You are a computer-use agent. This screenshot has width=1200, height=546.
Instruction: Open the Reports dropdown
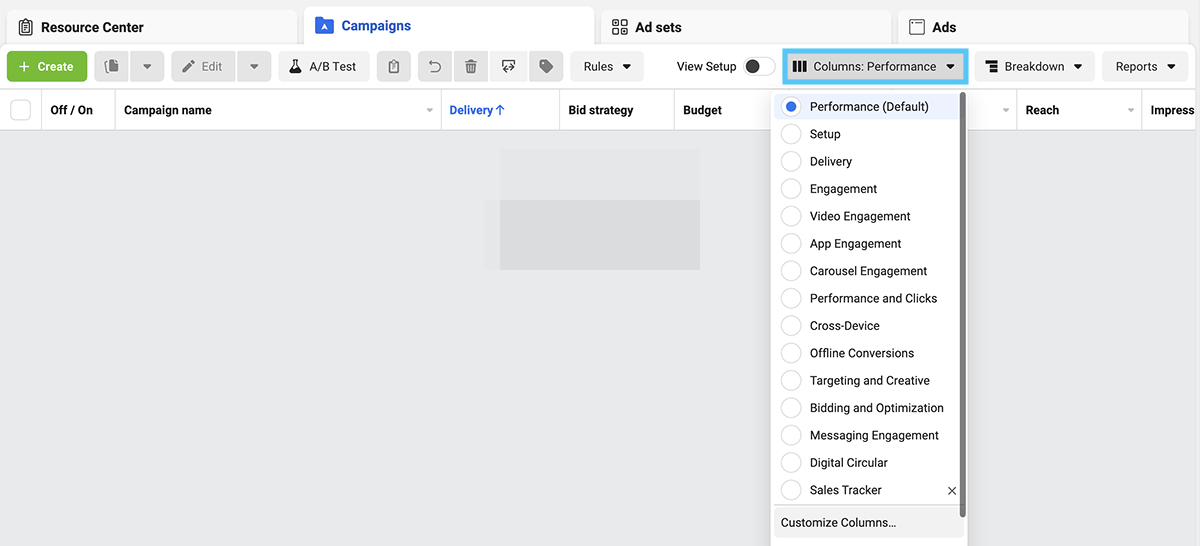point(1145,67)
